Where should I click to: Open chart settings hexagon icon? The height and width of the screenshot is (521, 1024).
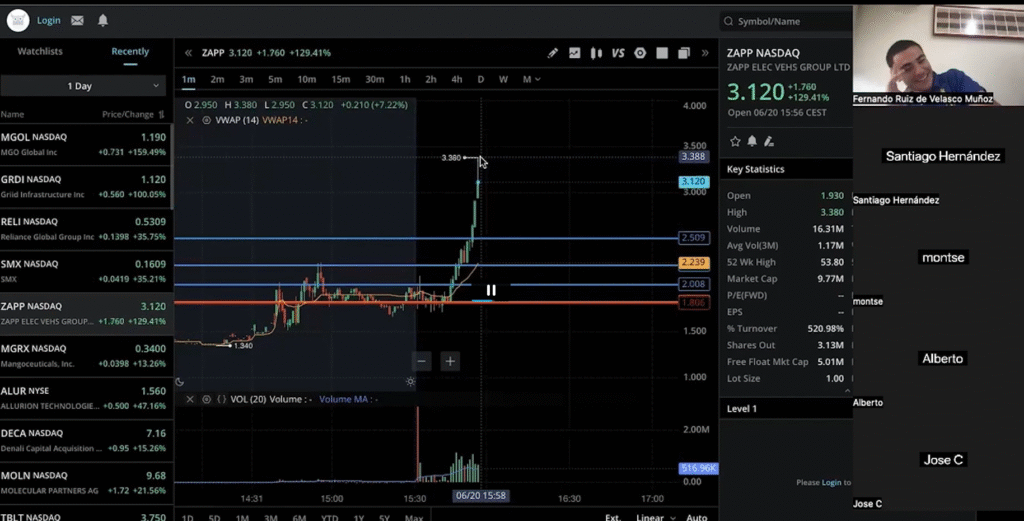pos(640,53)
